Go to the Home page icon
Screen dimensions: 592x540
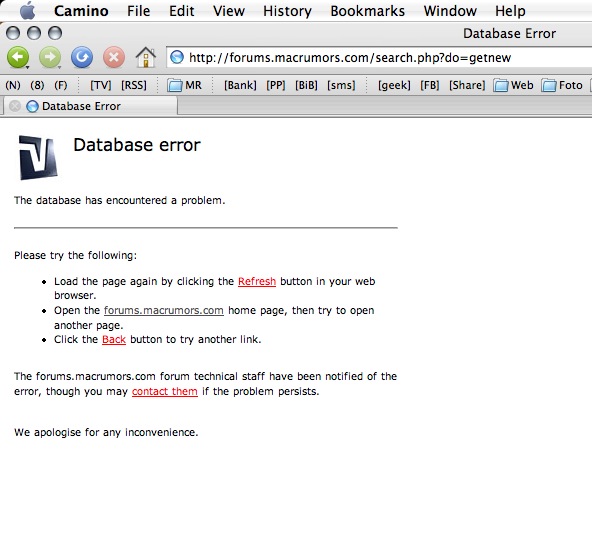(x=146, y=57)
